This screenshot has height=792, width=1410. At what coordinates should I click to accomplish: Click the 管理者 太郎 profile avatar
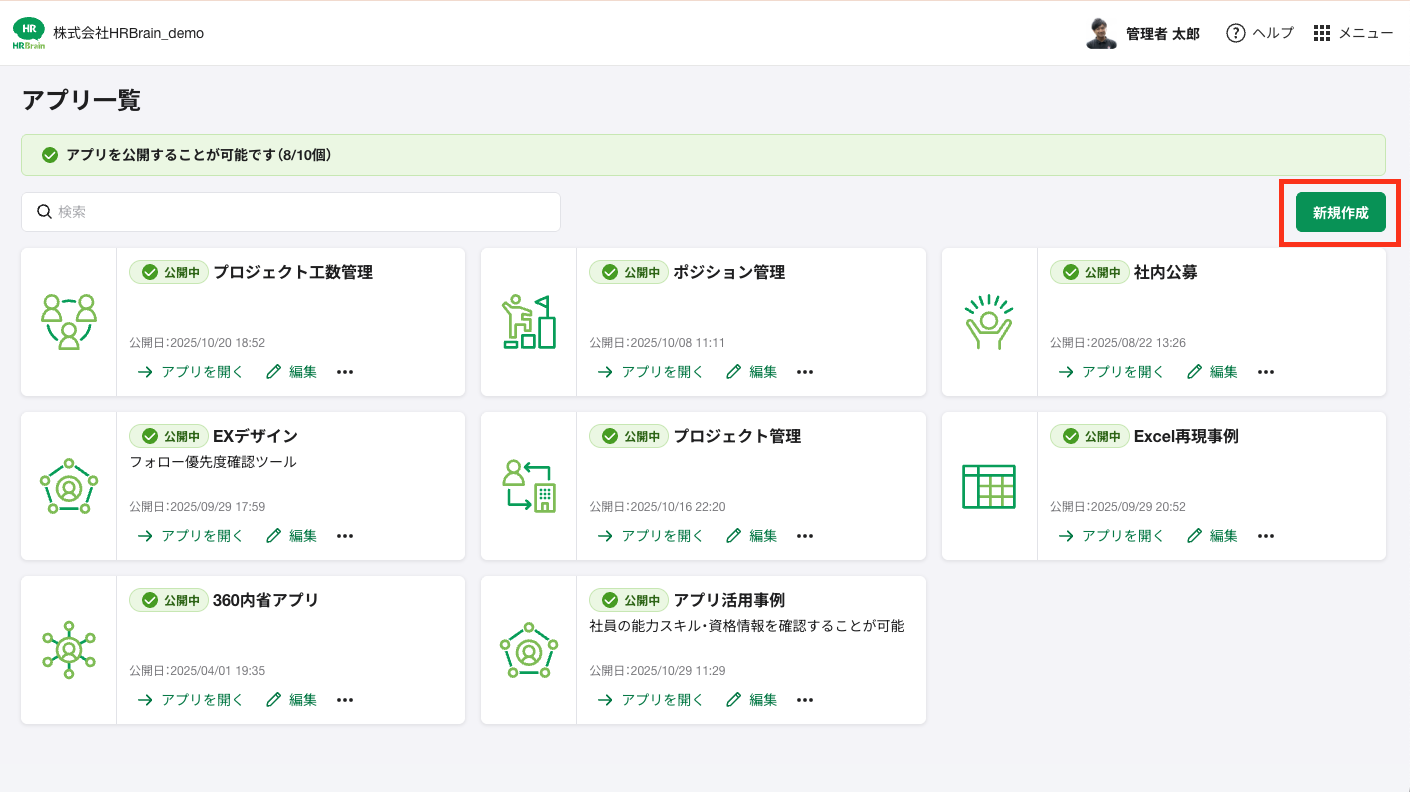tap(1101, 33)
